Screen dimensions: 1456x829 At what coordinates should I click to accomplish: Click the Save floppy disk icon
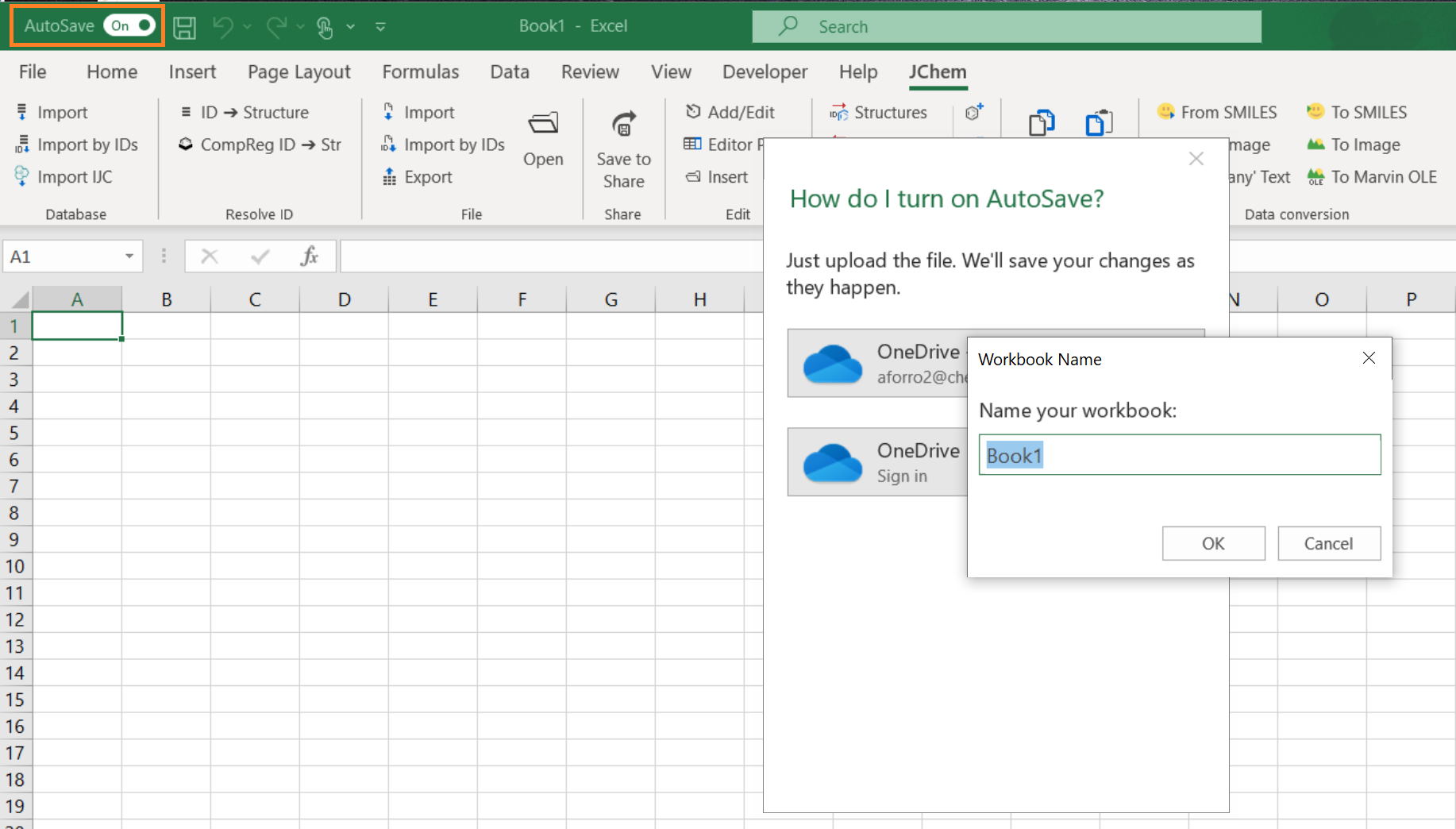pyautogui.click(x=185, y=27)
